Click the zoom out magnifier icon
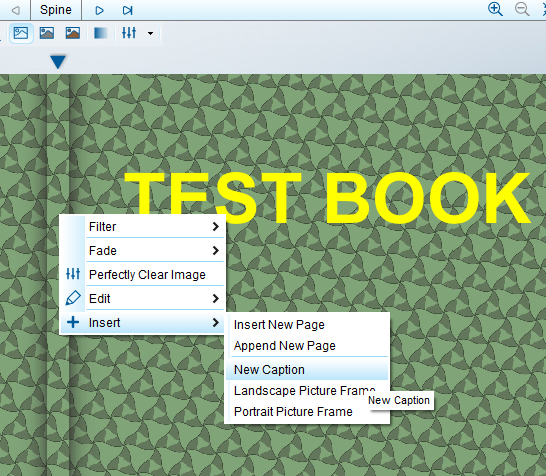This screenshot has width=546, height=476. (522, 9)
